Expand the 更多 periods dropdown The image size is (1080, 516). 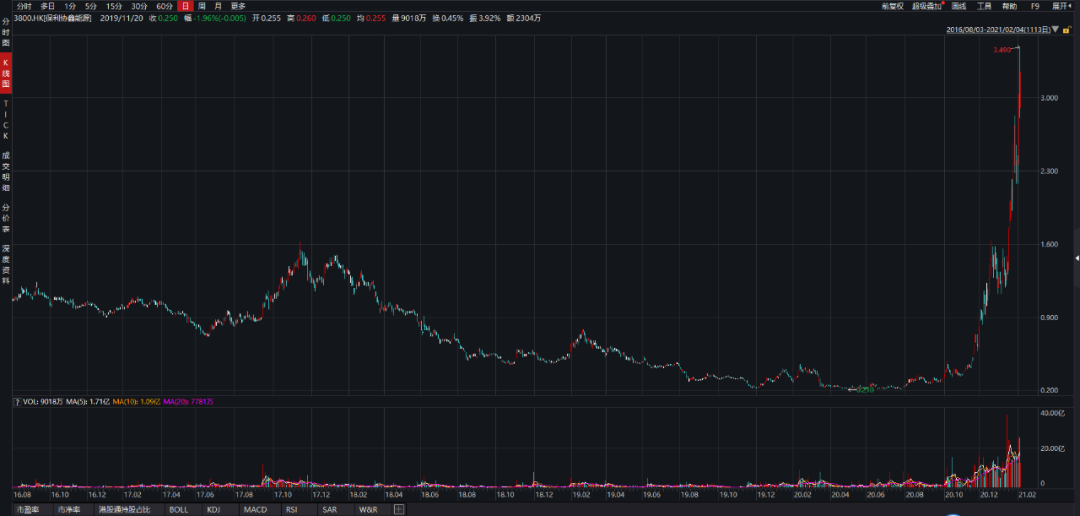tap(238, 6)
